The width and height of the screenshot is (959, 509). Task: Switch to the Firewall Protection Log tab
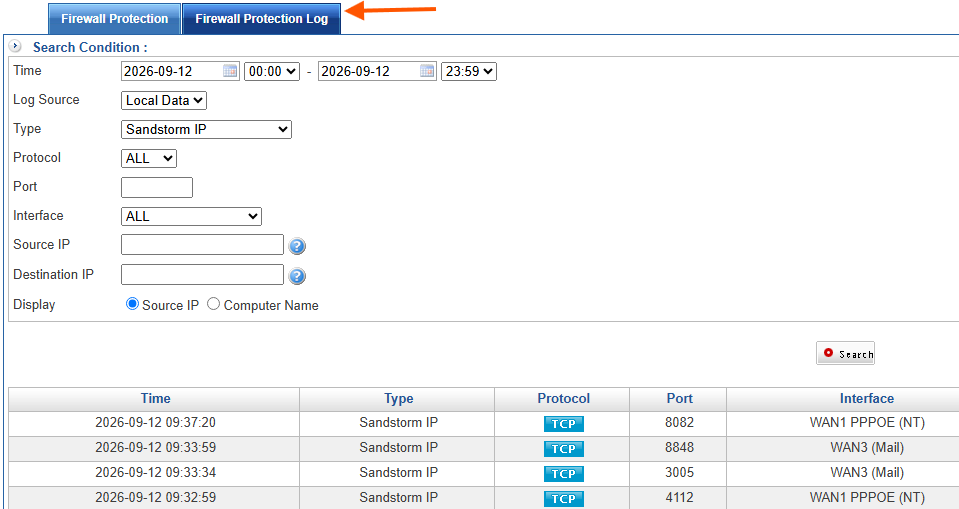(261, 19)
